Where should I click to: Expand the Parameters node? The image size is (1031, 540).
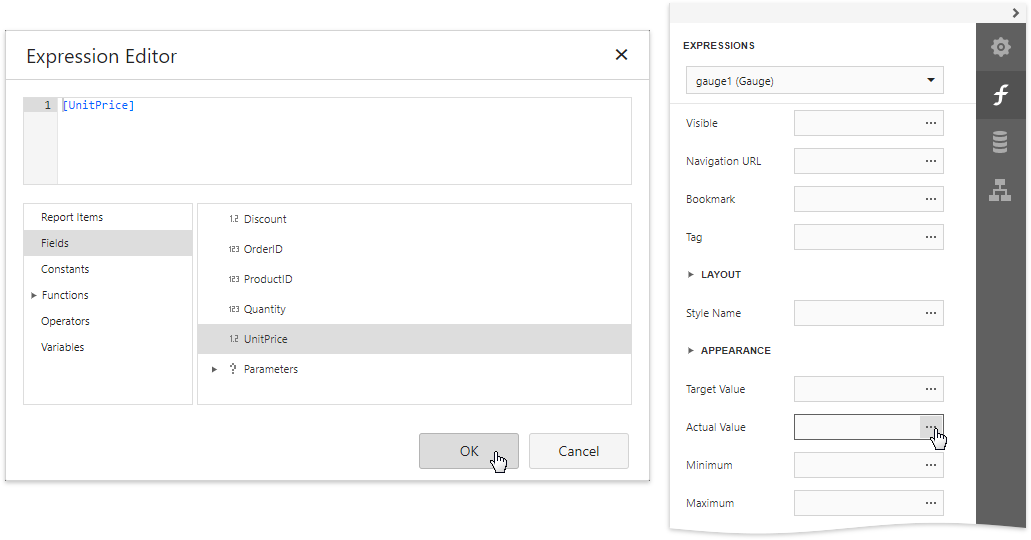pyautogui.click(x=214, y=369)
